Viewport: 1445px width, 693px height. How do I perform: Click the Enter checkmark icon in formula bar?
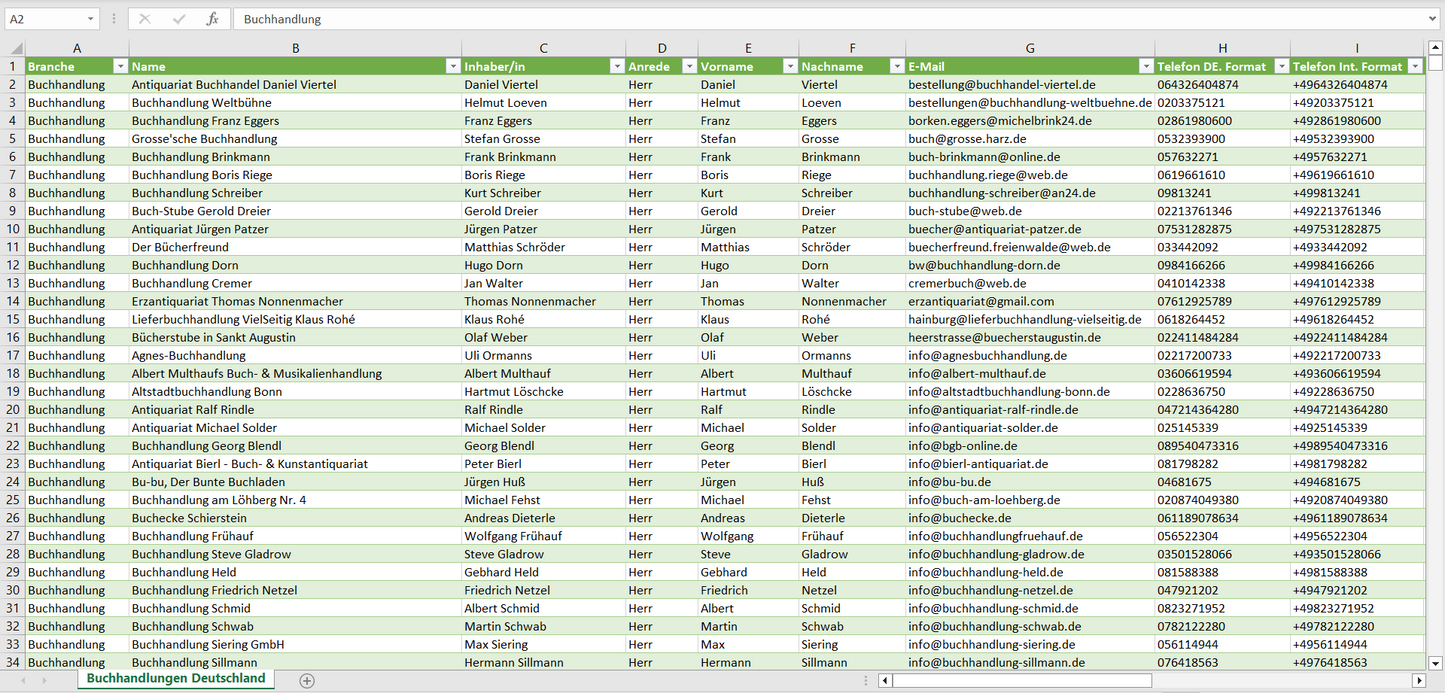pos(179,19)
